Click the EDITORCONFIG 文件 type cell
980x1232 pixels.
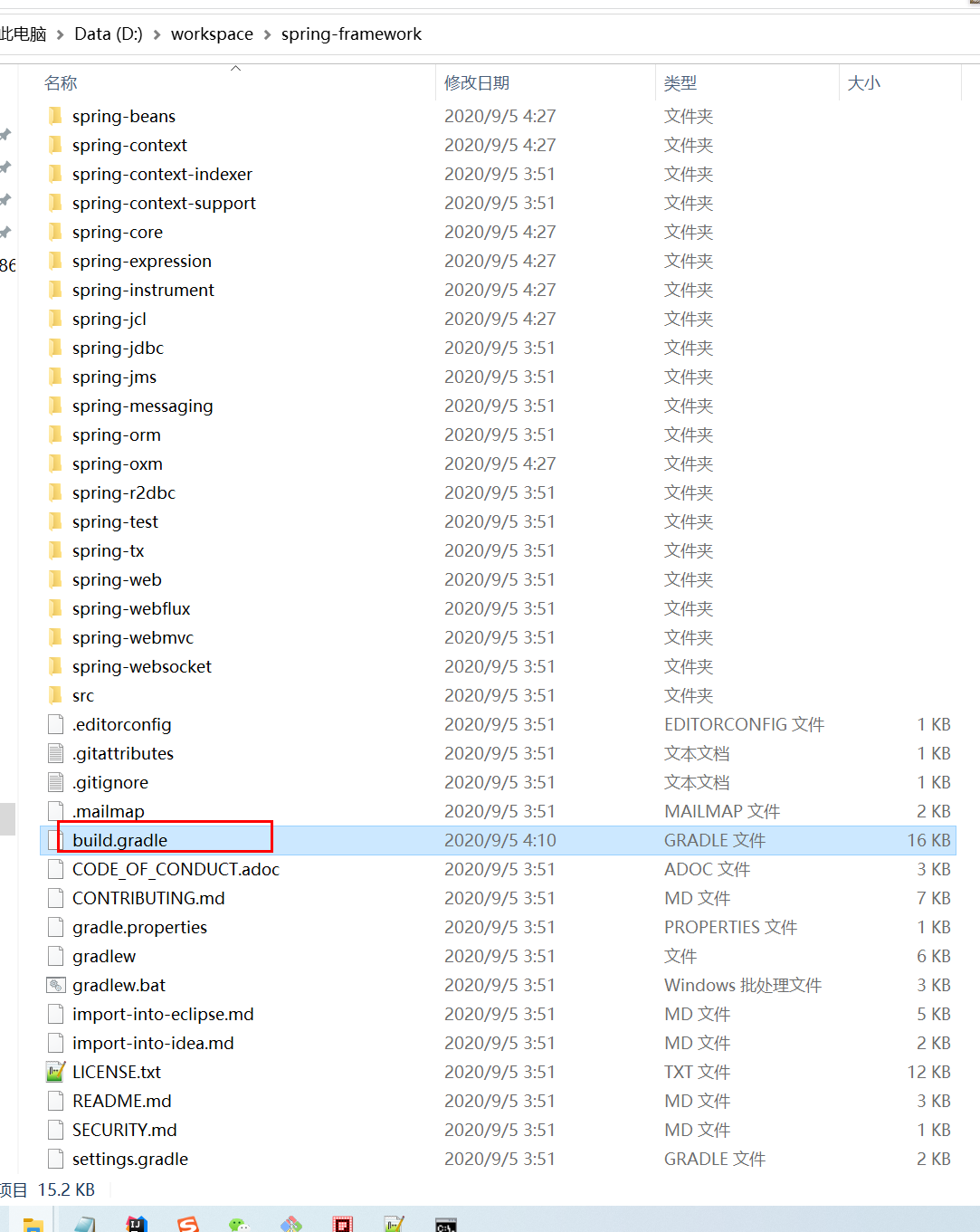pyautogui.click(x=744, y=724)
